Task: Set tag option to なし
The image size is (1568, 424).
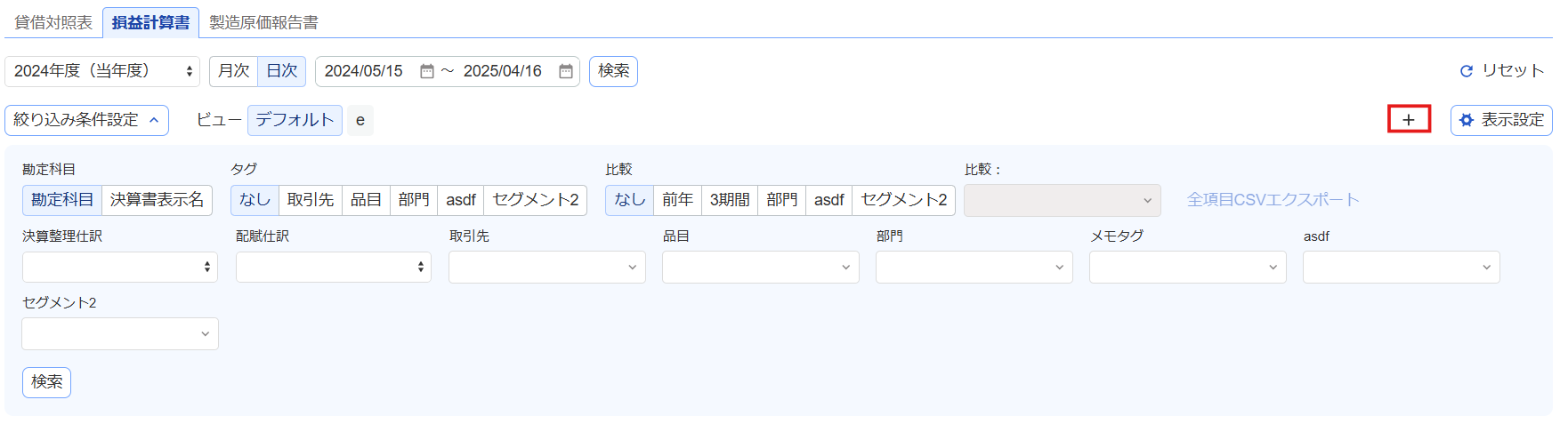Action: pyautogui.click(x=255, y=200)
